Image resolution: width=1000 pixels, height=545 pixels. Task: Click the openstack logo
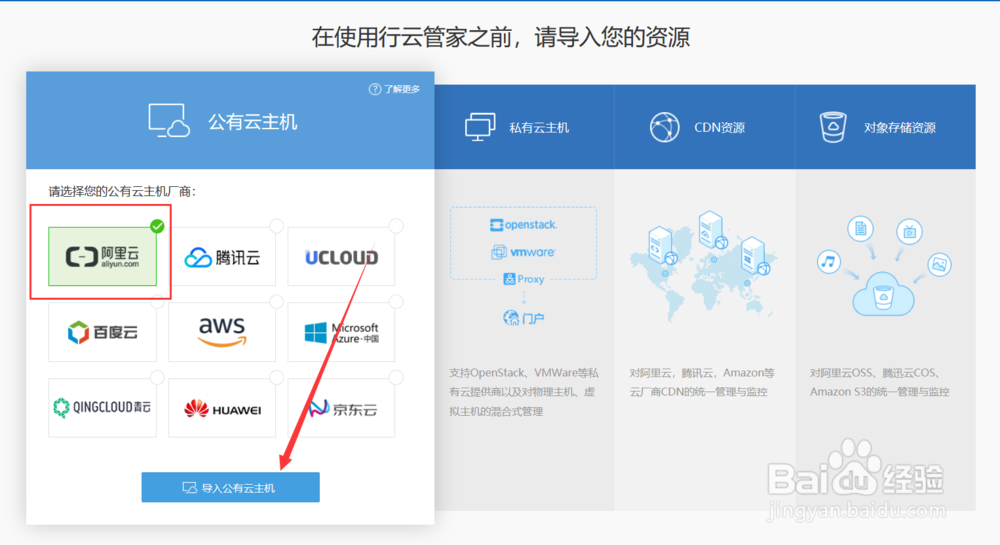click(x=523, y=224)
